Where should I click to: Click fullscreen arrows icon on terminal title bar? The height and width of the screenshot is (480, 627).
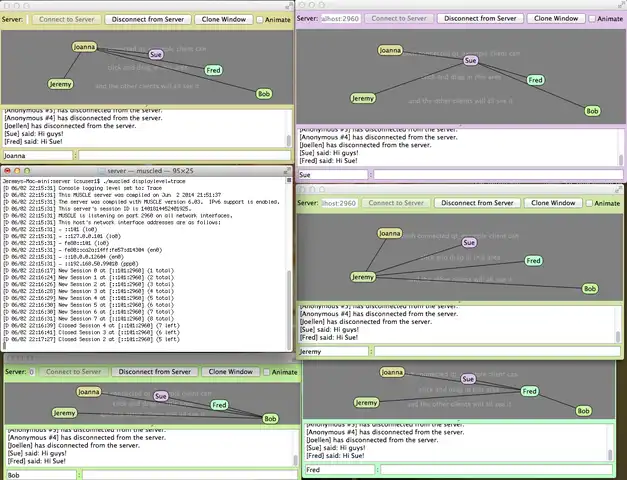coord(287,171)
